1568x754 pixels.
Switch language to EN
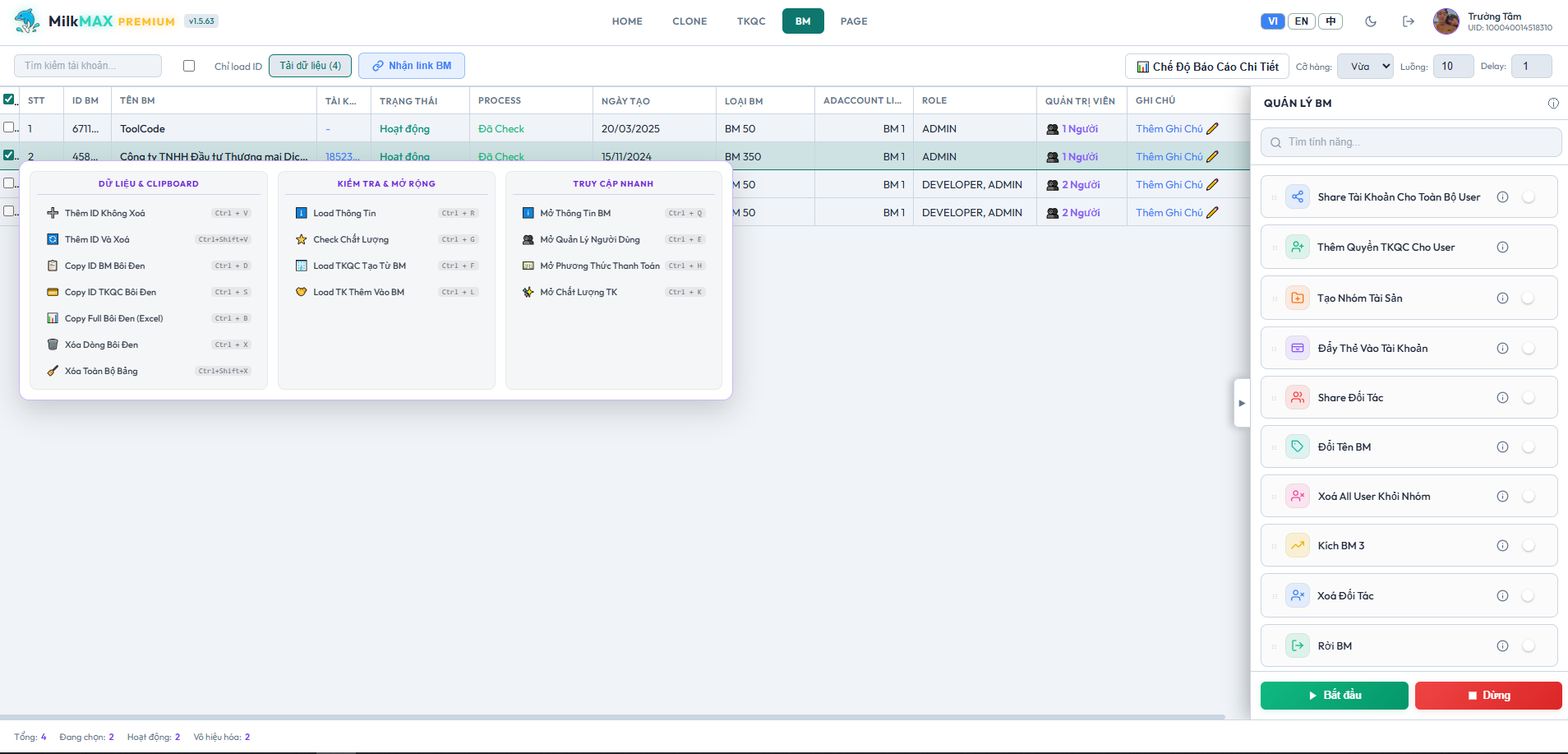click(x=1302, y=21)
